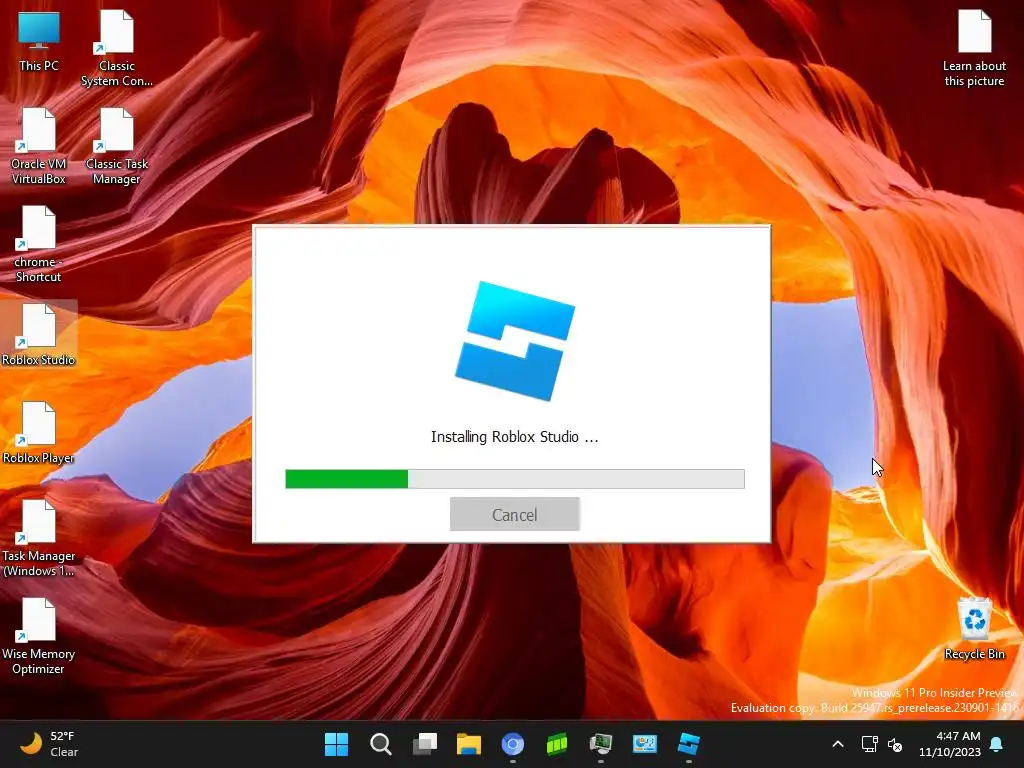
Task: Open Task View from taskbar
Action: (x=424, y=744)
